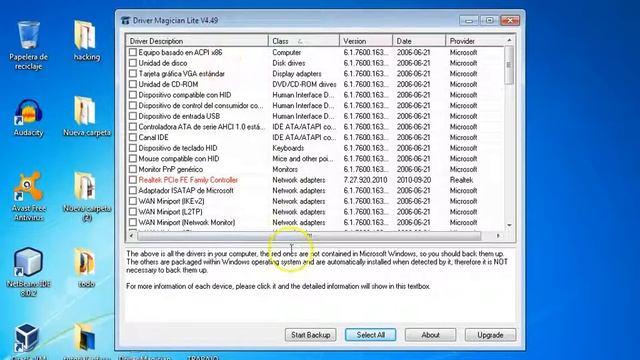
Task: Tick checkbox for Equipo basado en ACPI x86
Action: [133, 52]
